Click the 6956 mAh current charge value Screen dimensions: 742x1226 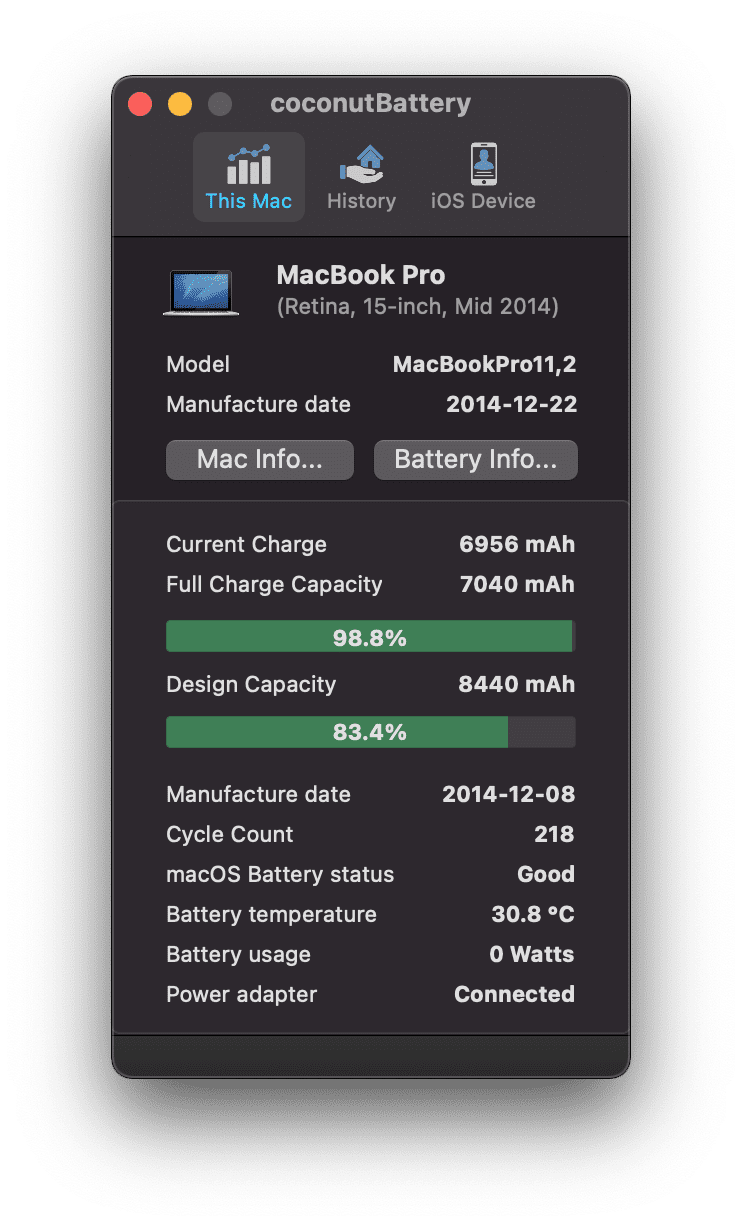click(x=517, y=545)
